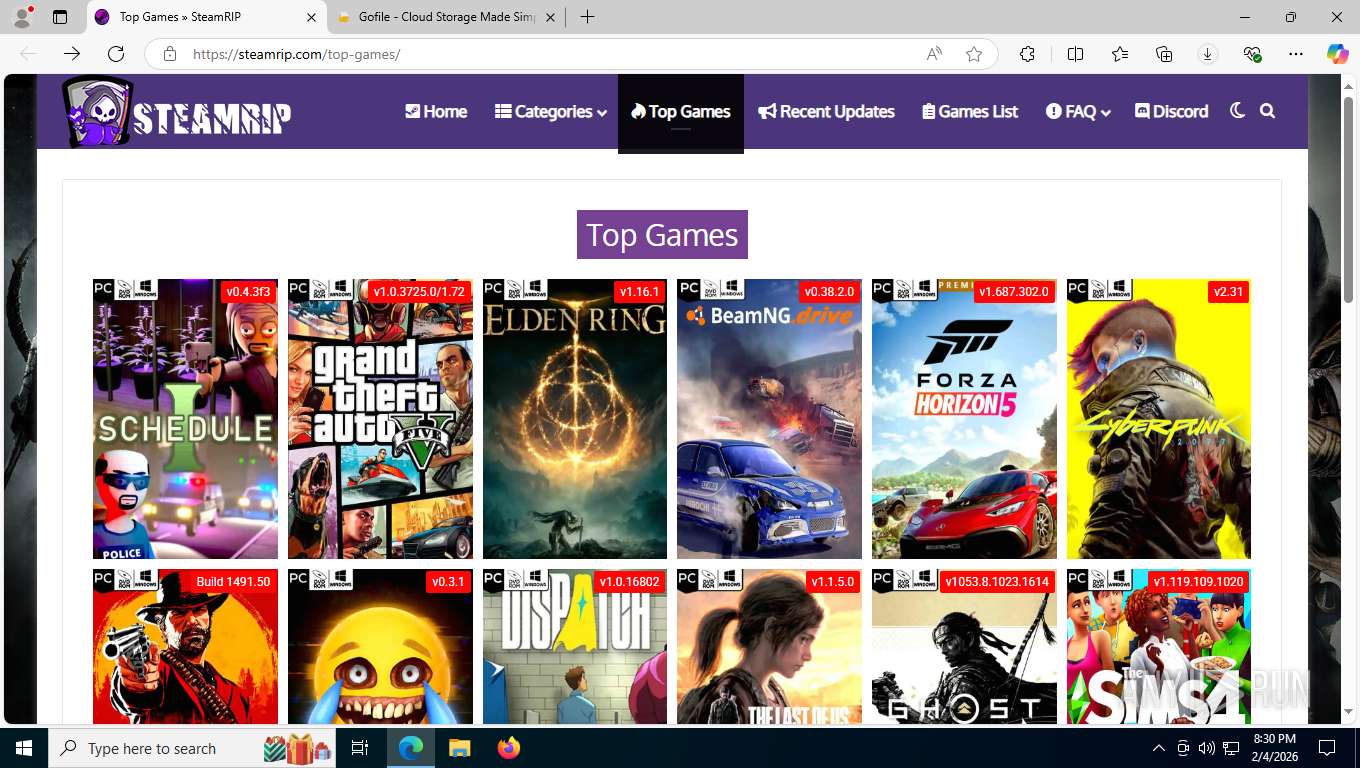Open the site search magnifier icon
The image size is (1360, 768).
1268,111
